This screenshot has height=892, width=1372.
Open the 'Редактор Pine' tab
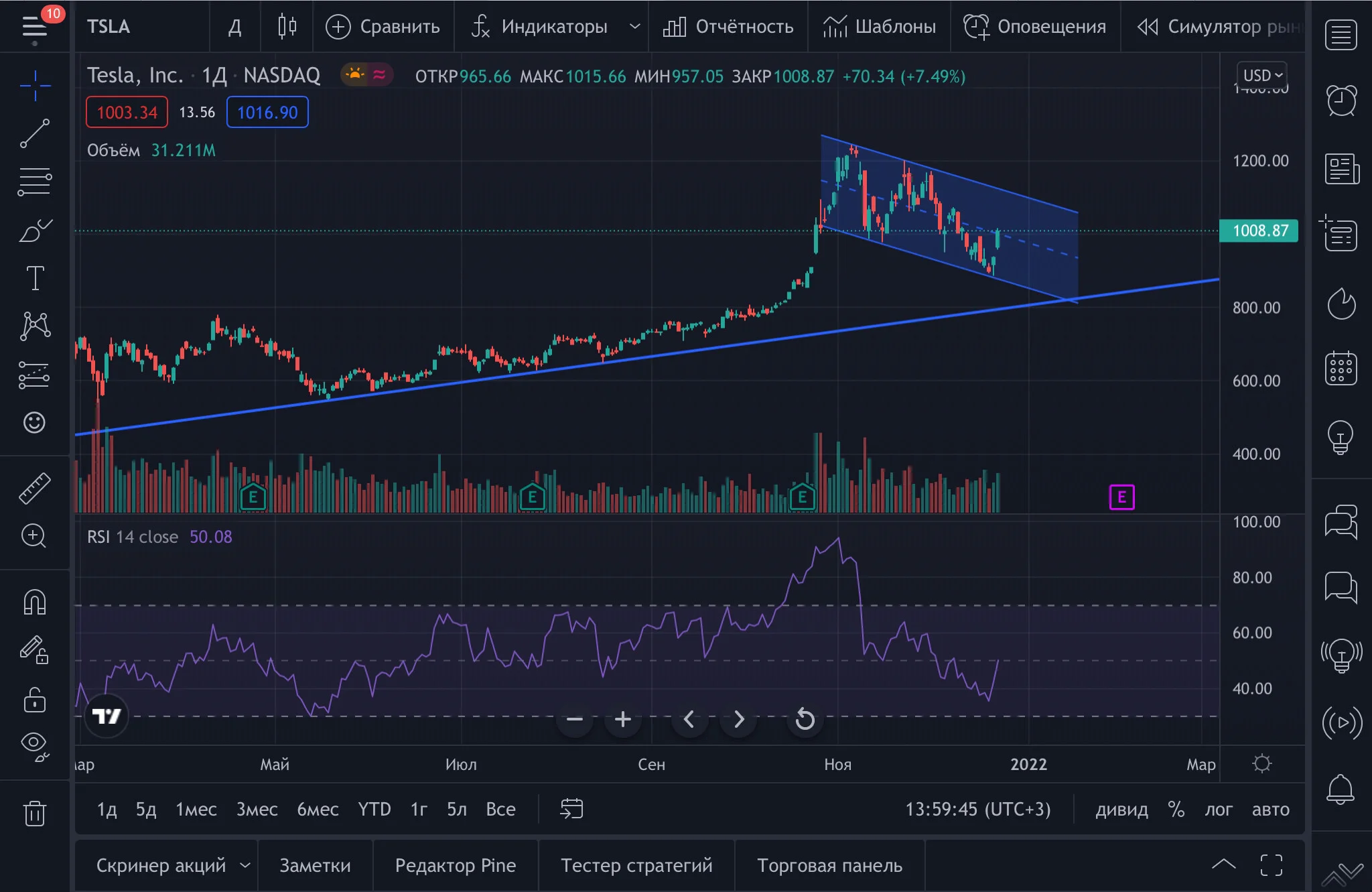click(456, 865)
